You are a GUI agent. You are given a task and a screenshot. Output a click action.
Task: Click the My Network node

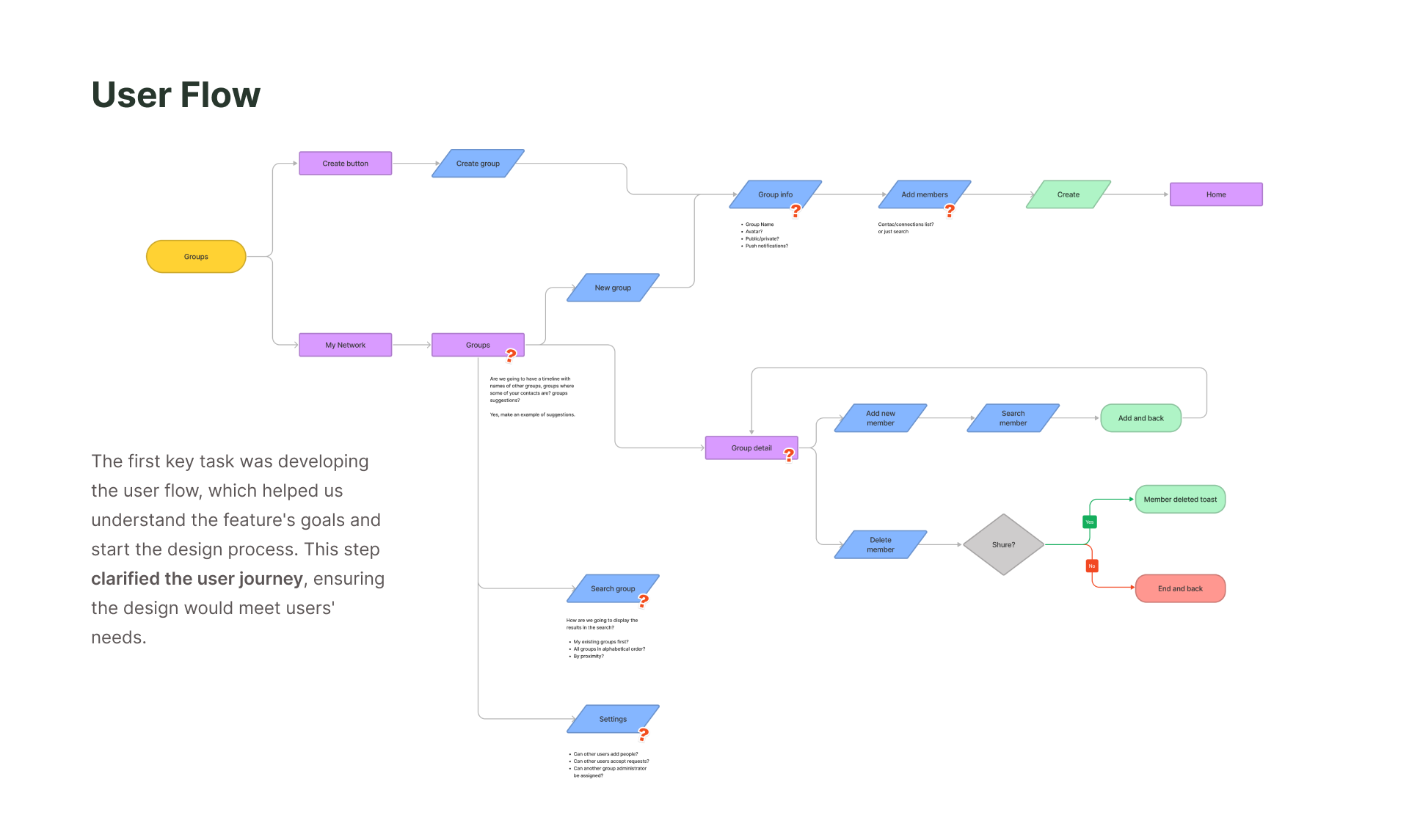pyautogui.click(x=345, y=345)
